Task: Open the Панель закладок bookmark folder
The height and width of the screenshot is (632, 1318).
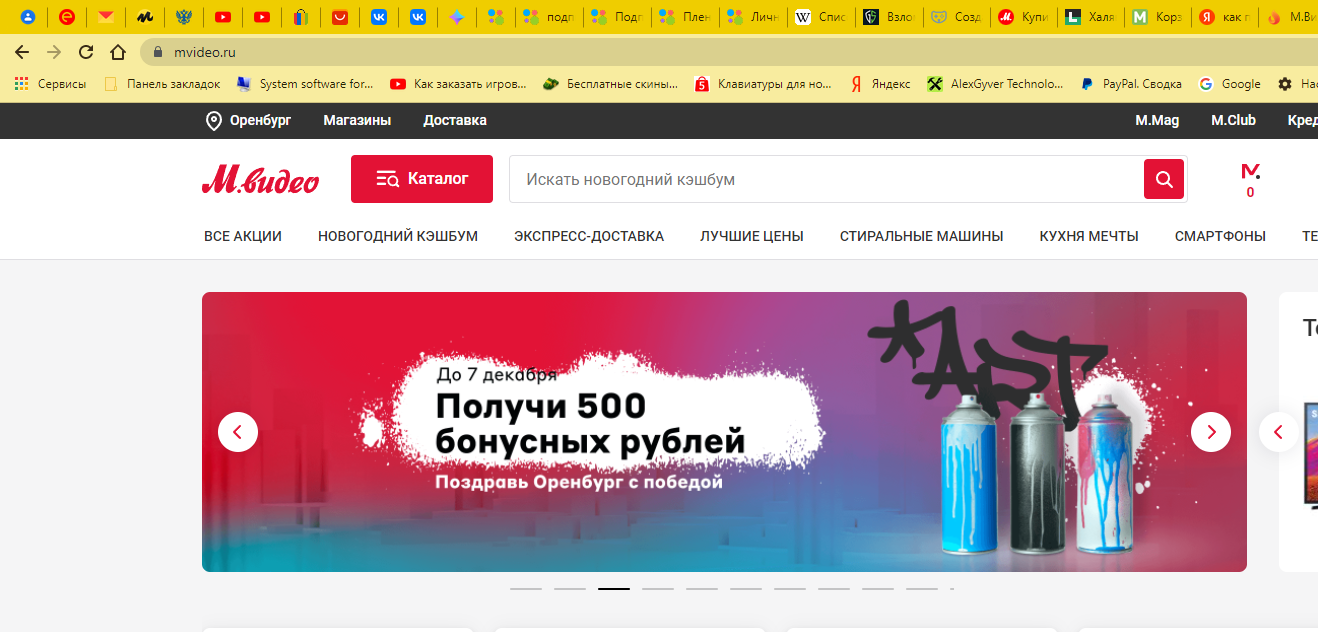Action: click(162, 84)
